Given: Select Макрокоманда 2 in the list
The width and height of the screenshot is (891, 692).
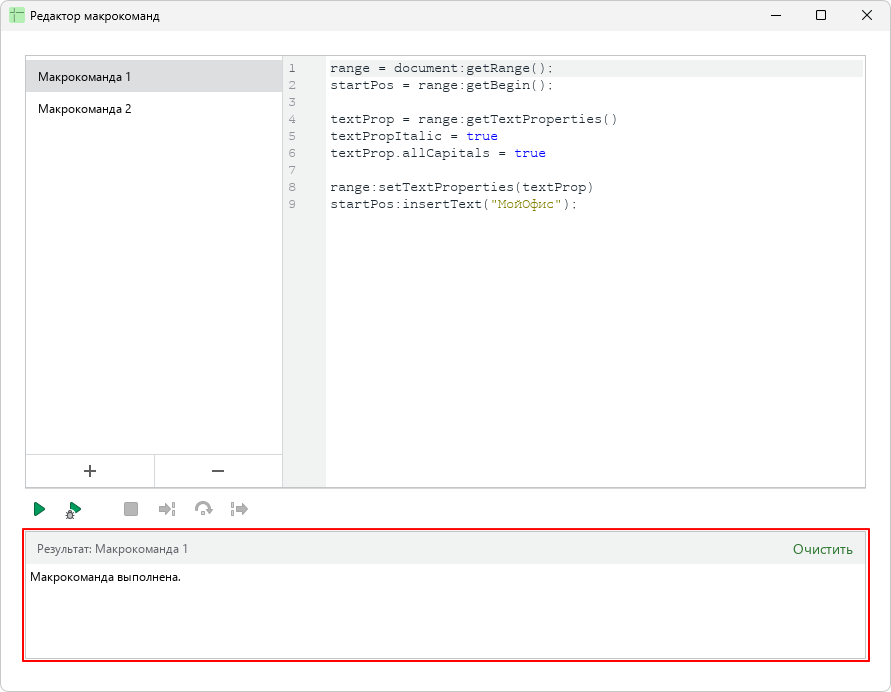Looking at the screenshot, I should tap(154, 109).
